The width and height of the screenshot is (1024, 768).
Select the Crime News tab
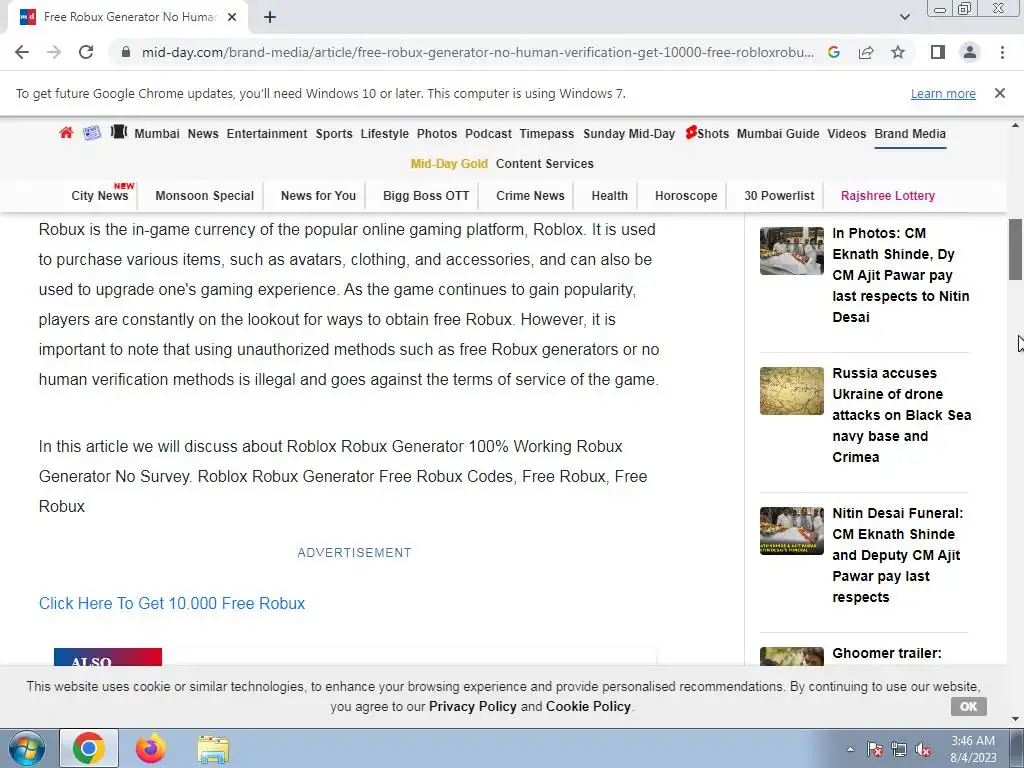click(530, 196)
